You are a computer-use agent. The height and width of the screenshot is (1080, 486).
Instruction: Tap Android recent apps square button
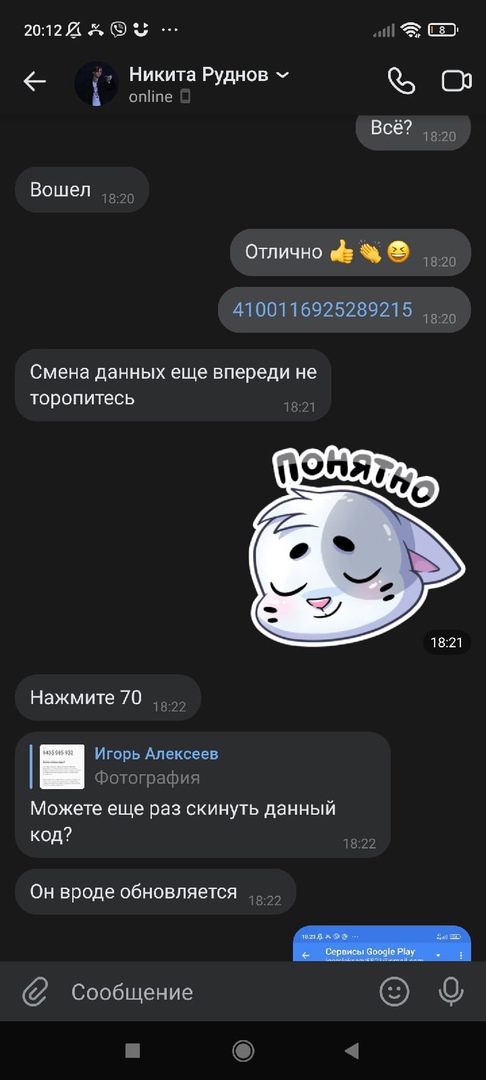click(133, 1050)
